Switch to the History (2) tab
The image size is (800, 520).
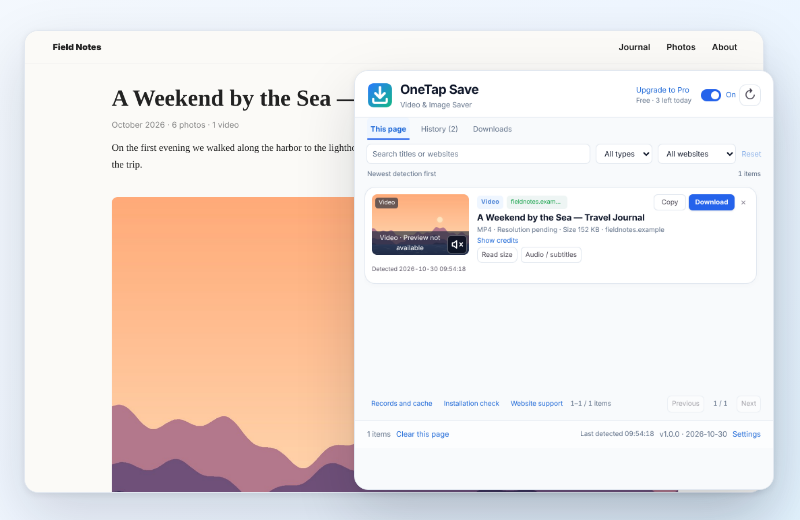439,129
